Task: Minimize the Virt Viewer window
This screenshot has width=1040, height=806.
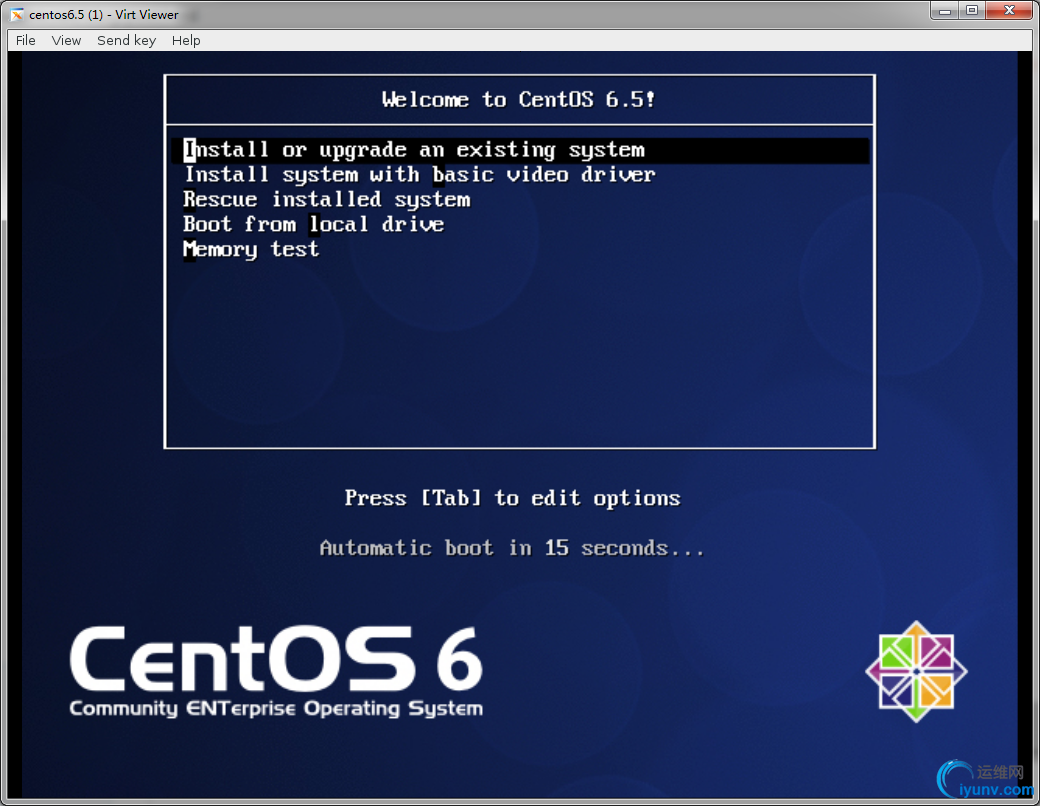Action: 945,11
